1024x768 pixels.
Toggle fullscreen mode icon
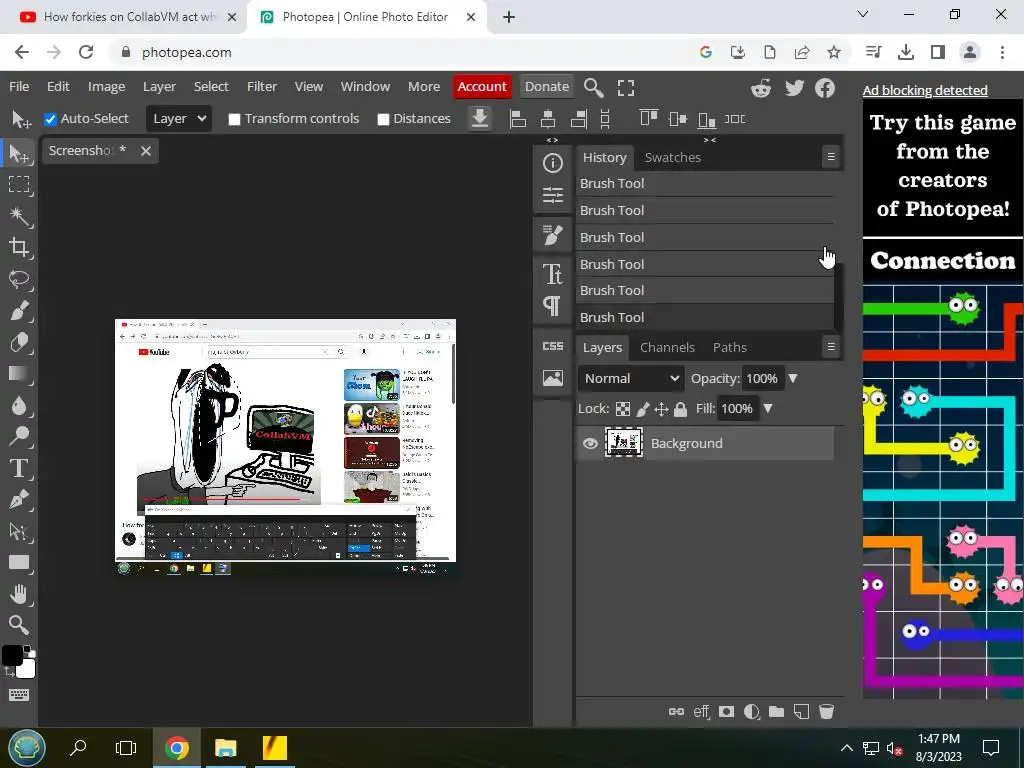click(626, 88)
